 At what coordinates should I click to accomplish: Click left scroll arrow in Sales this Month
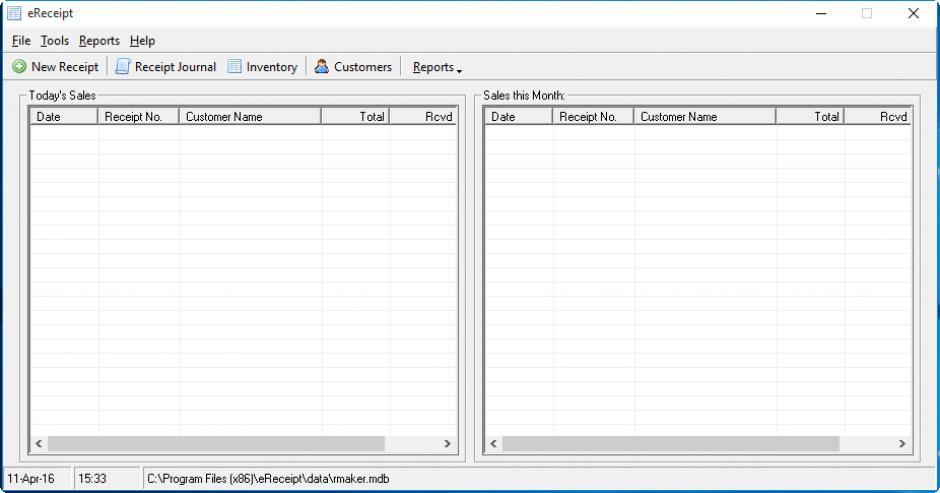tap(493, 444)
